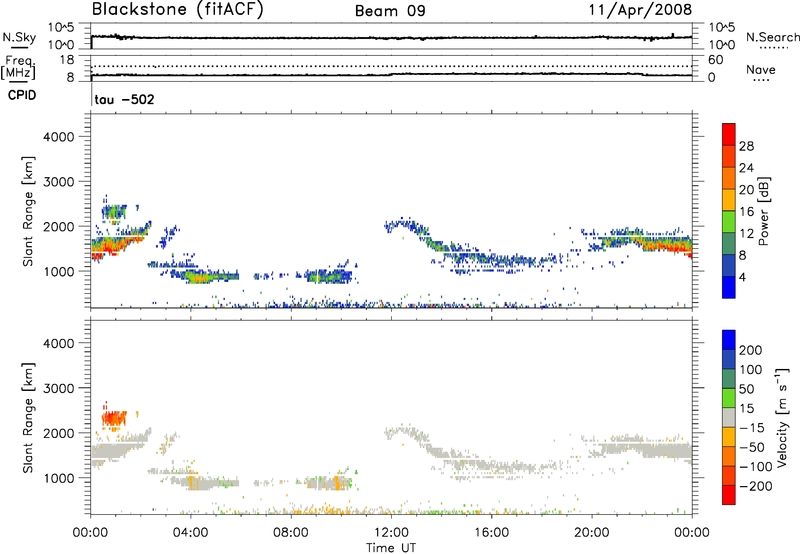Click the "-100" label on the velocity colorbar
Image resolution: width=800 pixels, height=554 pixels.
point(756,467)
